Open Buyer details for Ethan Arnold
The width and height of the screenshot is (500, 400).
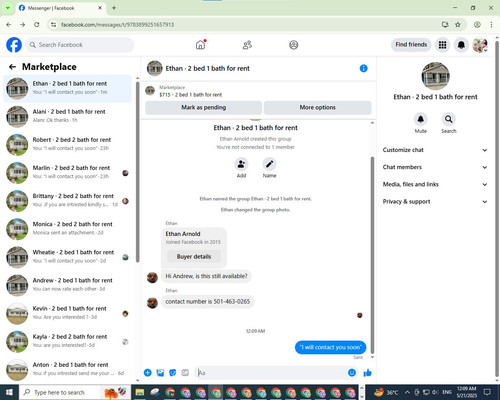(x=194, y=256)
